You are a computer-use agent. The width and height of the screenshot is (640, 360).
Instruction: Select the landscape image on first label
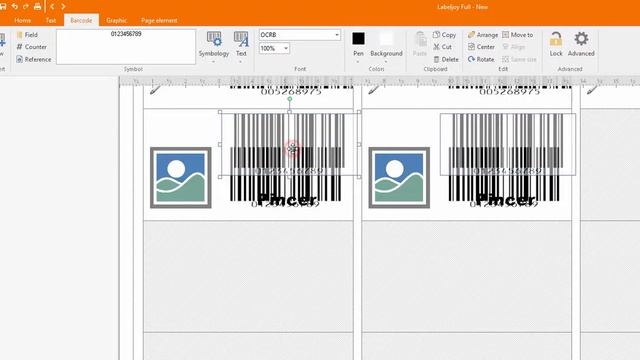point(181,178)
